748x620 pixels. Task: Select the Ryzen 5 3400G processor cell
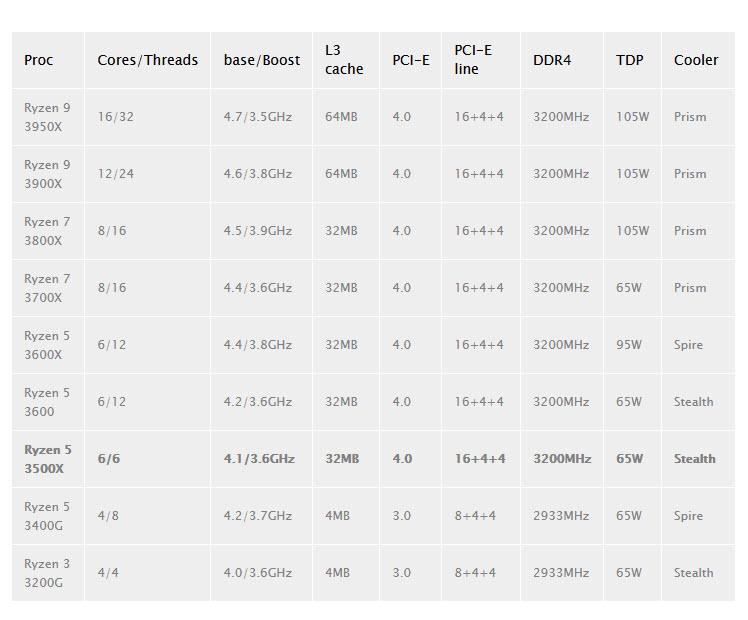pyautogui.click(x=47, y=516)
